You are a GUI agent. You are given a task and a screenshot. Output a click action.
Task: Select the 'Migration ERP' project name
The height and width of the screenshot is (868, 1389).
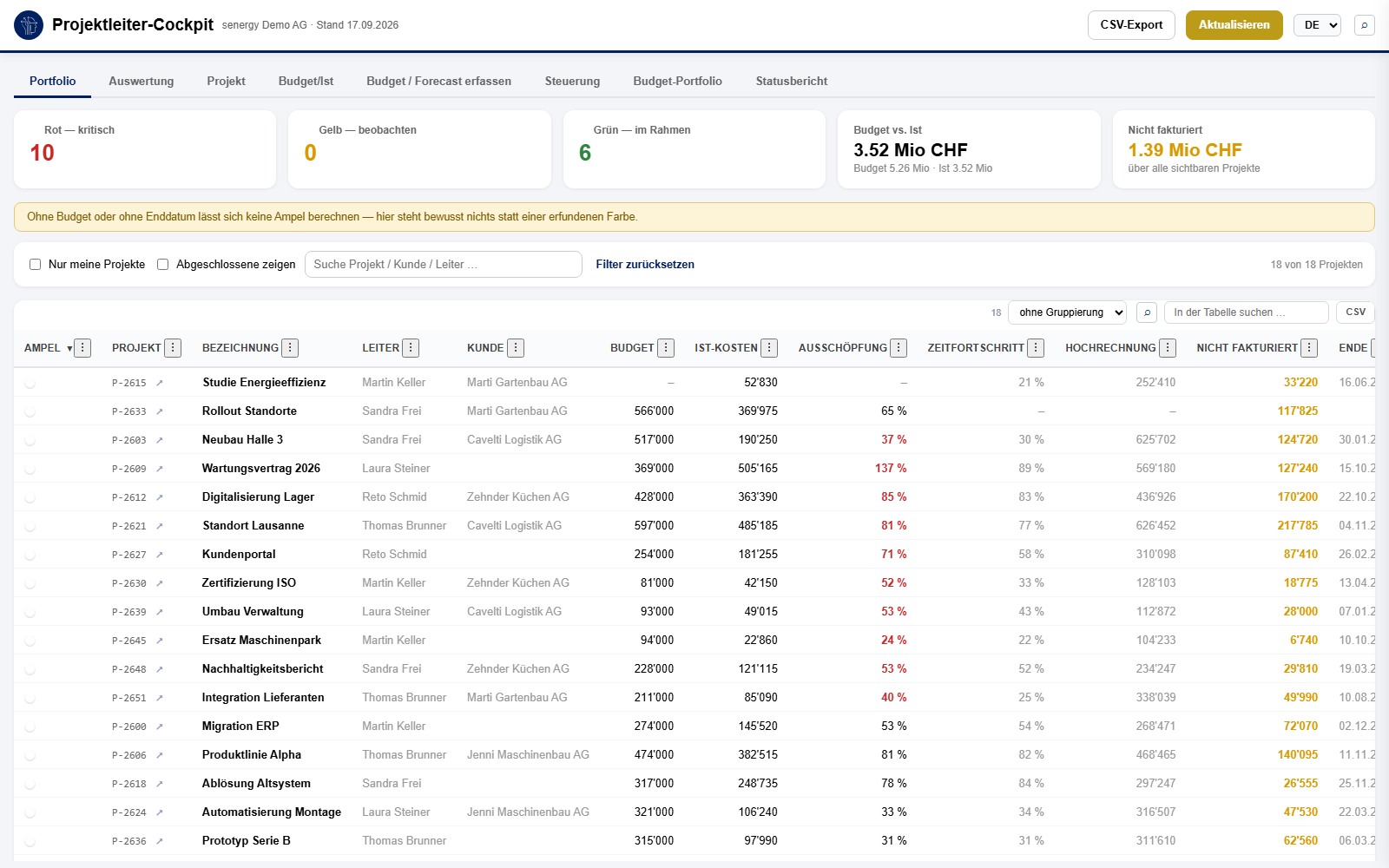coord(240,727)
